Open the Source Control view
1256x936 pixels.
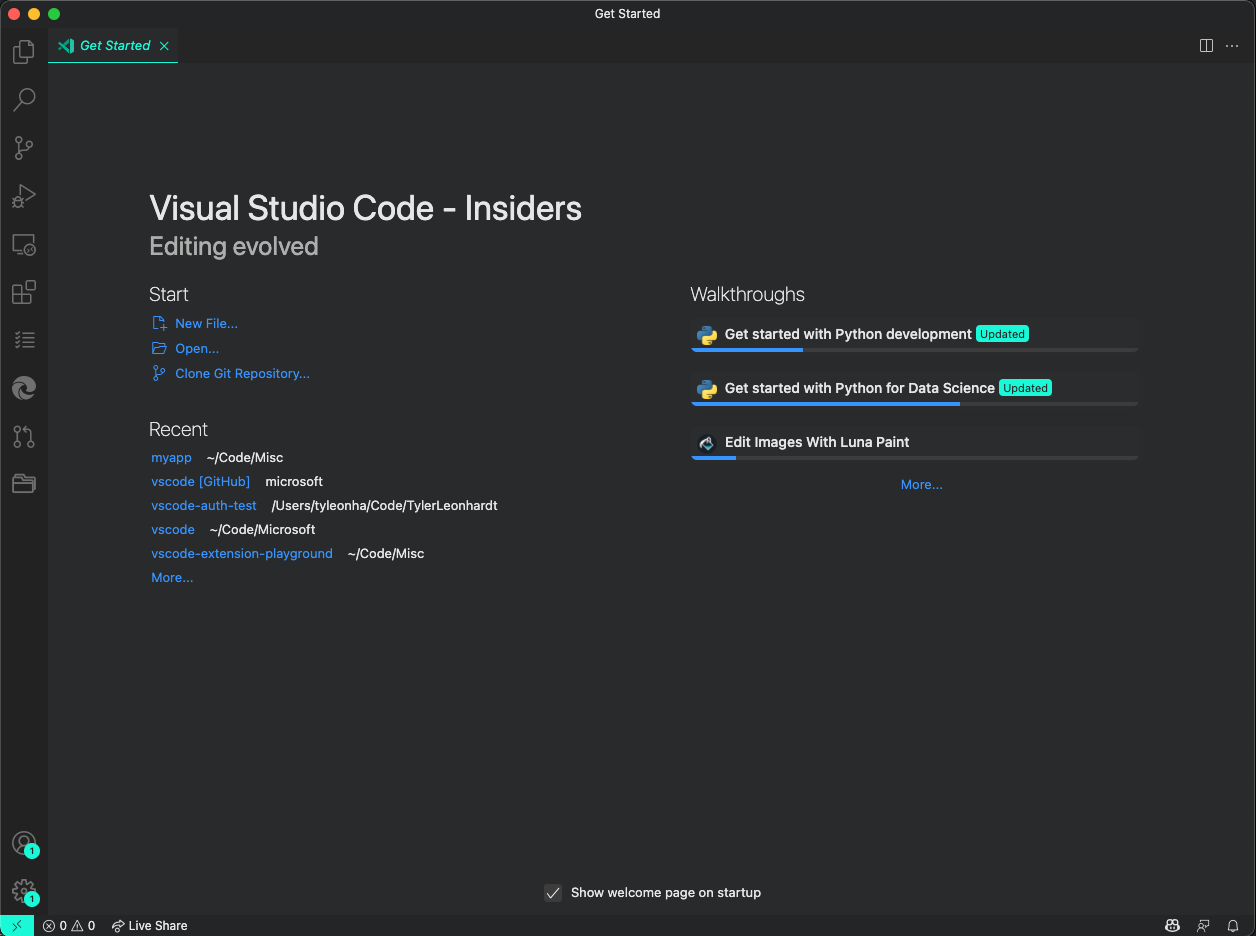click(22, 148)
